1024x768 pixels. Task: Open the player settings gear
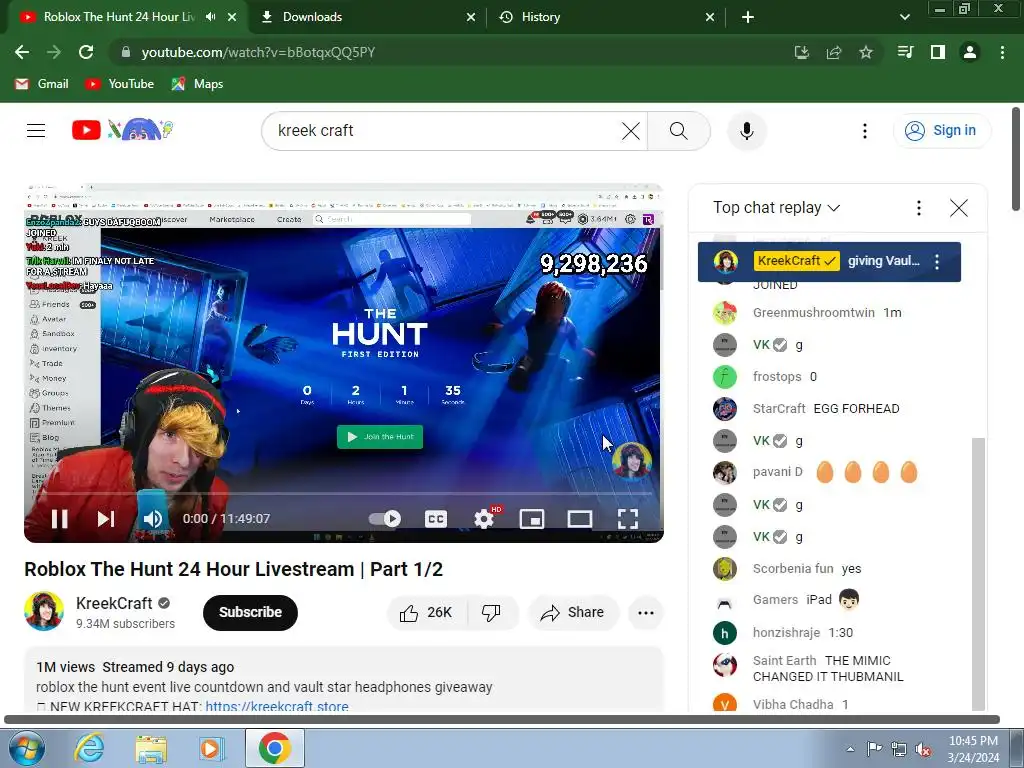click(x=484, y=519)
